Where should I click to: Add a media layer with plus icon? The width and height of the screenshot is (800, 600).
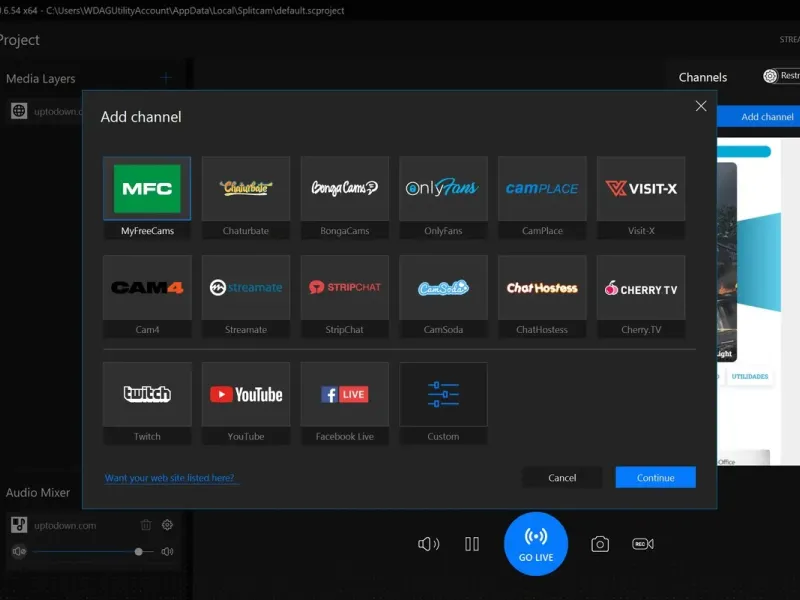point(166,78)
